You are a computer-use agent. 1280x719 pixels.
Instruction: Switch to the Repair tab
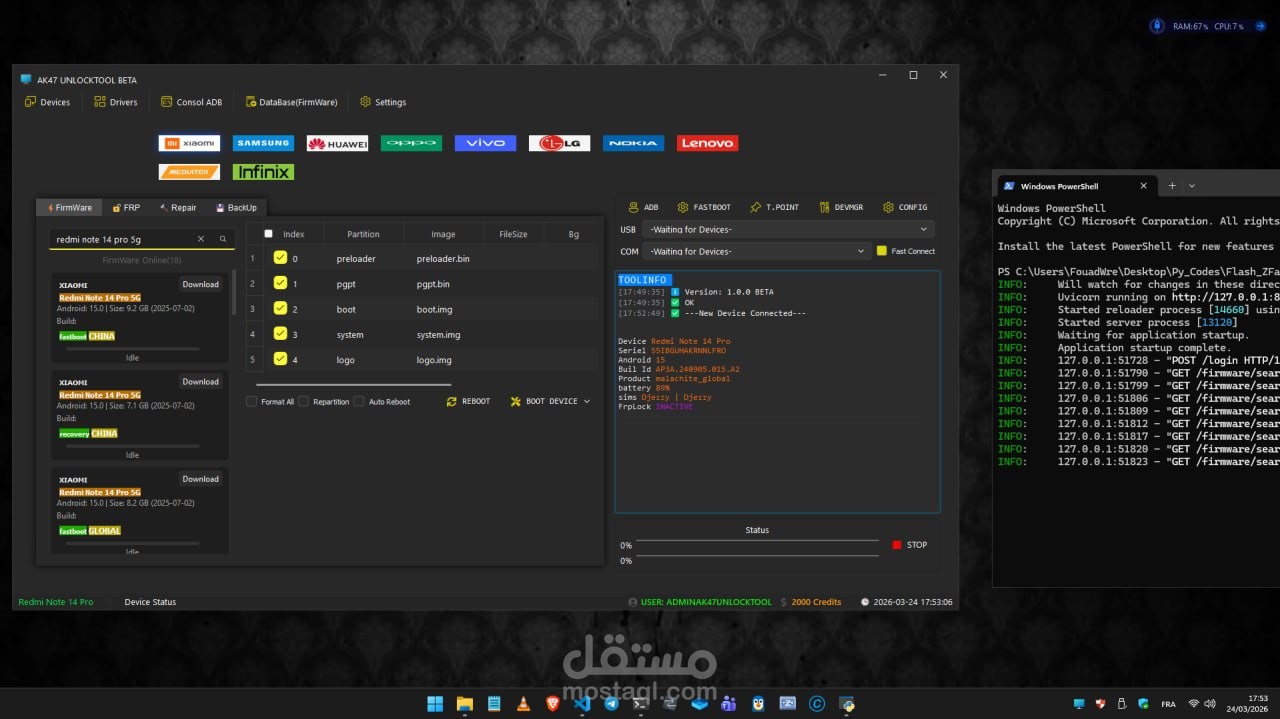click(x=178, y=208)
